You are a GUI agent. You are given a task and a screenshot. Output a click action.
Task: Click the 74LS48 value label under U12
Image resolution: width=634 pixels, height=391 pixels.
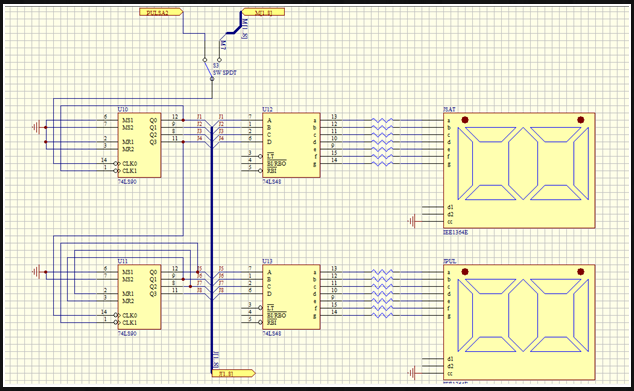point(272,182)
